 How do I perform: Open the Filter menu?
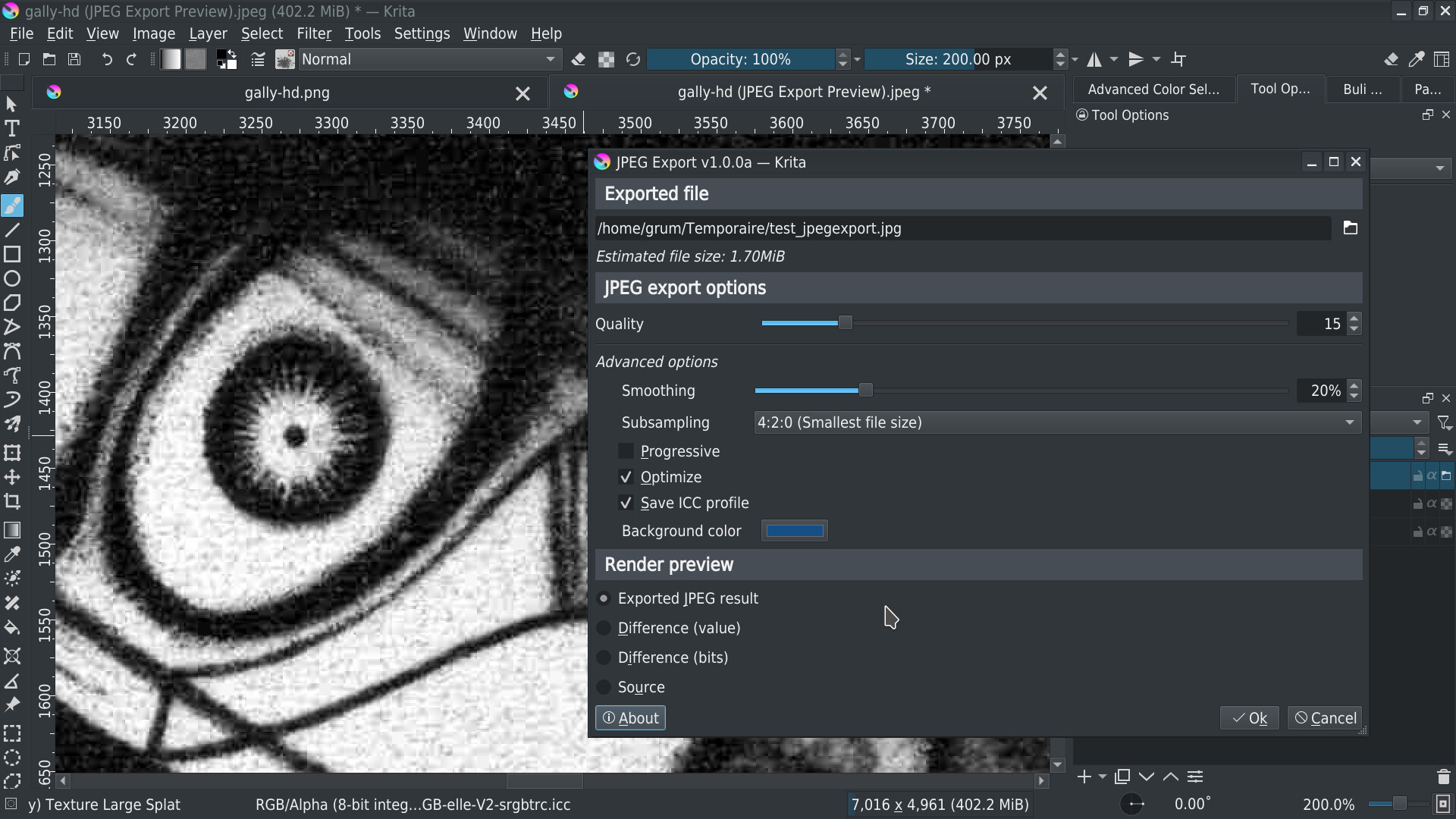313,33
